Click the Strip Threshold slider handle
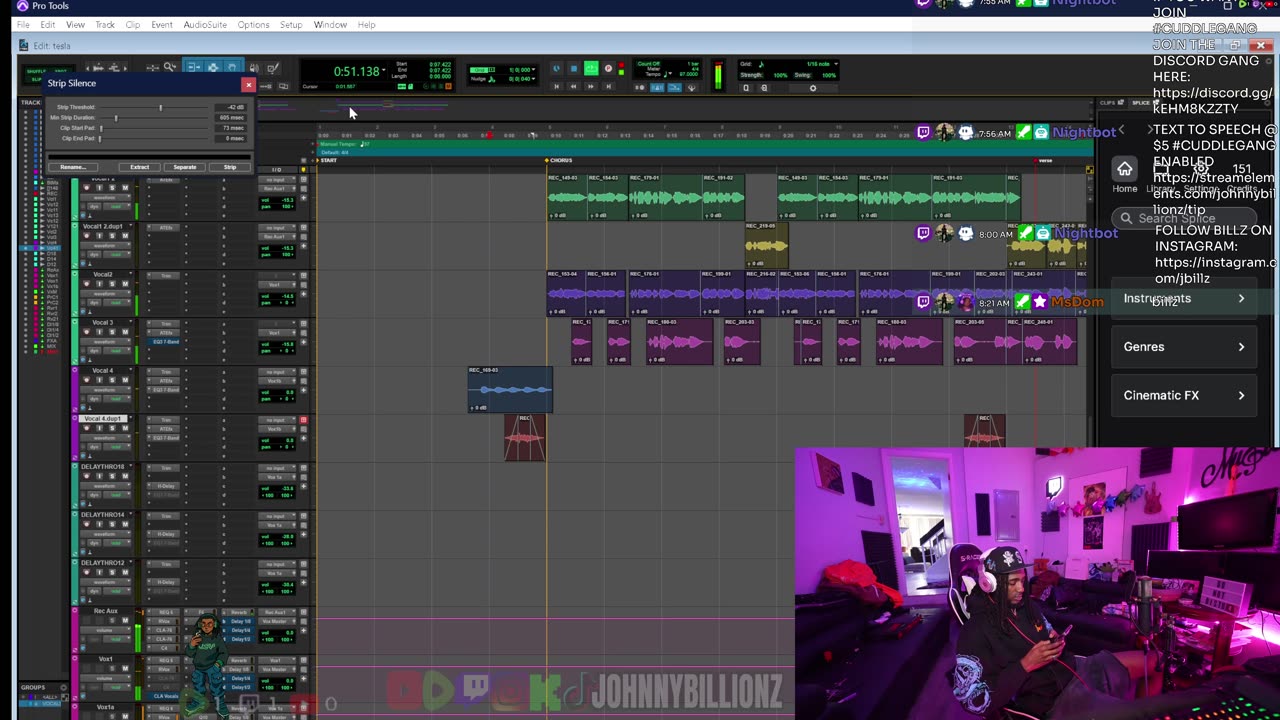The height and width of the screenshot is (720, 1280). click(x=160, y=107)
